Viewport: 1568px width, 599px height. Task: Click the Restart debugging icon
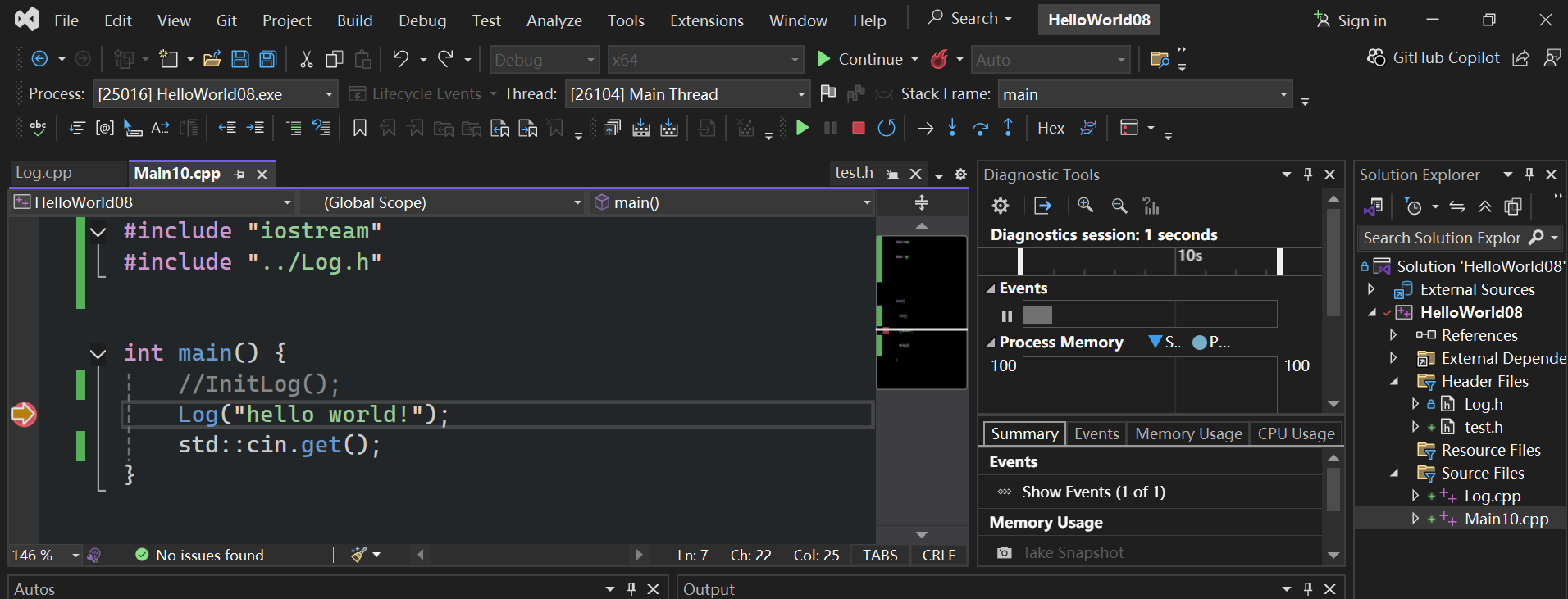click(x=887, y=128)
